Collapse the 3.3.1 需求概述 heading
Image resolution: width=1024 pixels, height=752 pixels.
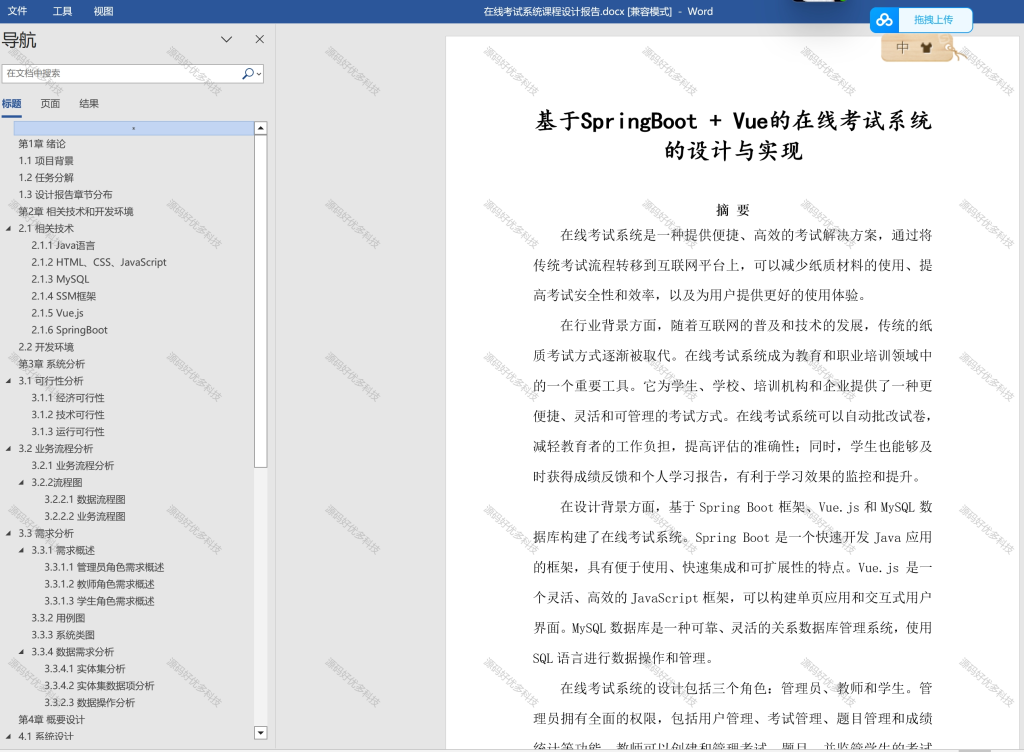click(x=22, y=551)
